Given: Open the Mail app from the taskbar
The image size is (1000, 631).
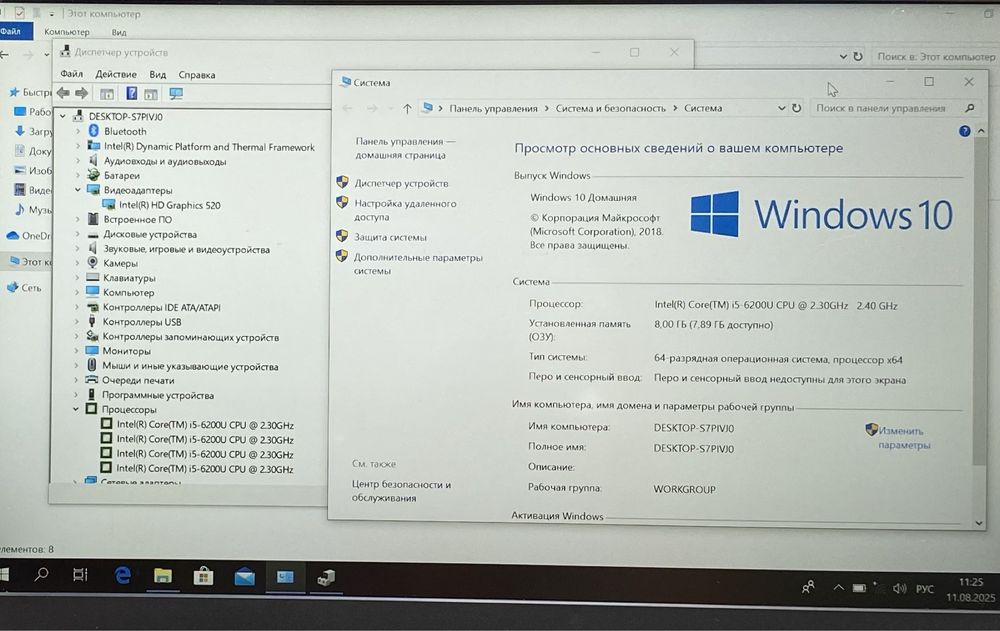Looking at the screenshot, I should [x=244, y=577].
